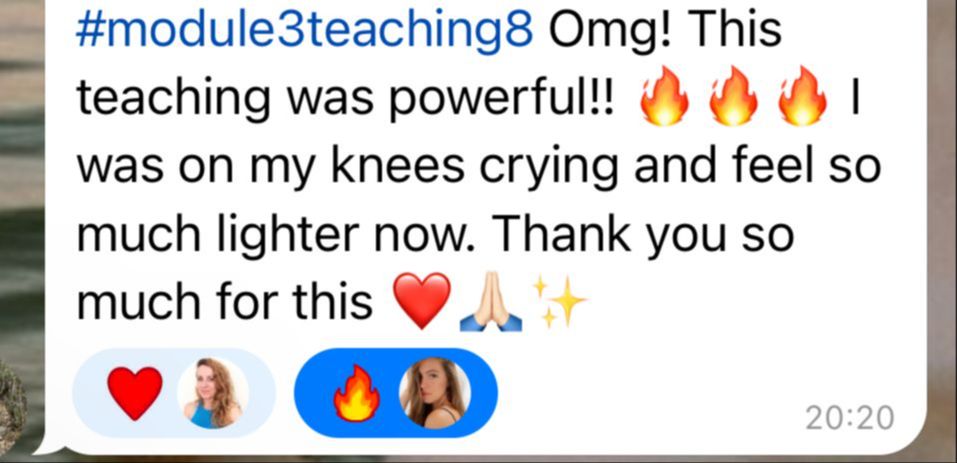
Task: Toggle the red heart reaction pill
Action: click(174, 393)
